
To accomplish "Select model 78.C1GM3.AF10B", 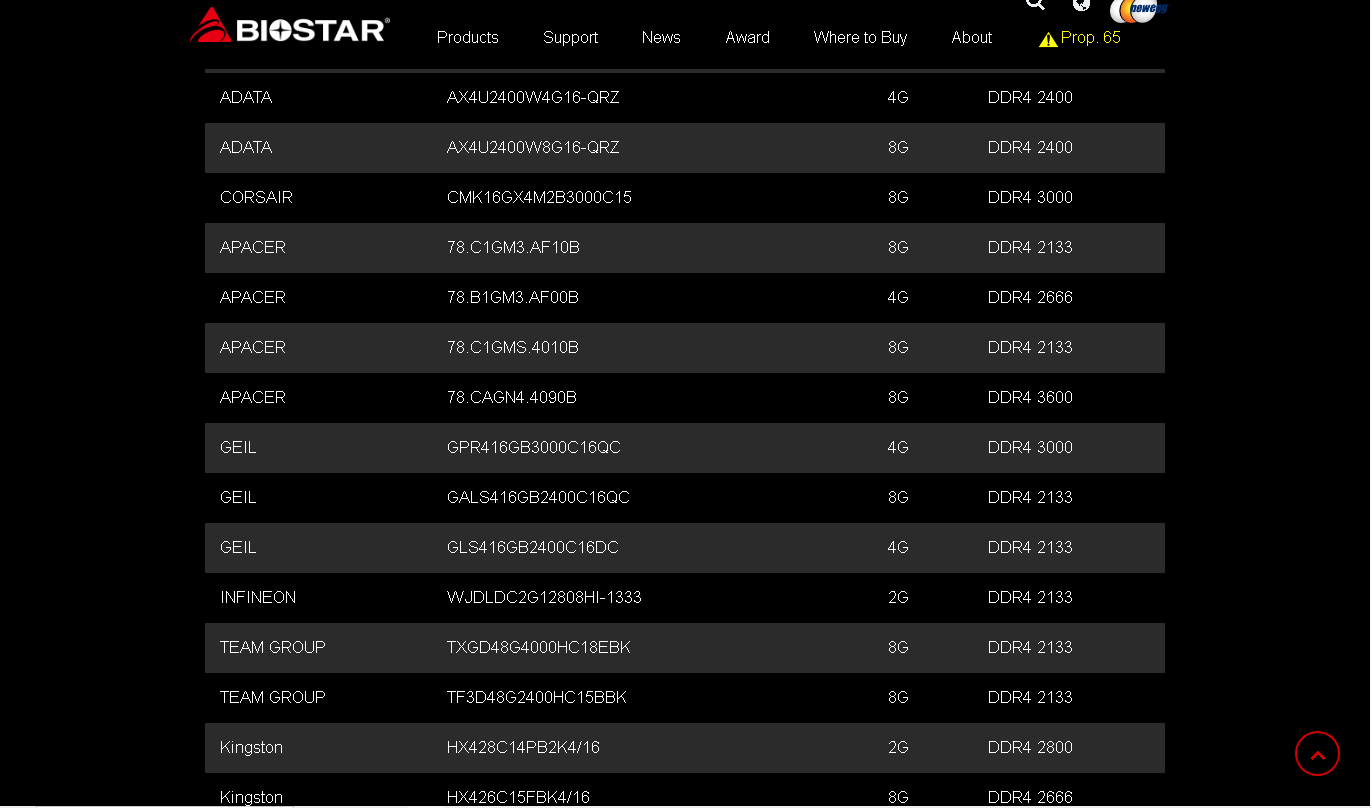I will (x=513, y=247).
